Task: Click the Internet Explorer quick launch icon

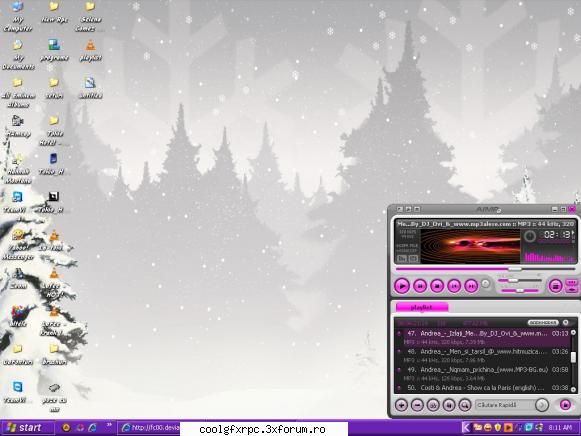Action: pyautogui.click(x=92, y=427)
